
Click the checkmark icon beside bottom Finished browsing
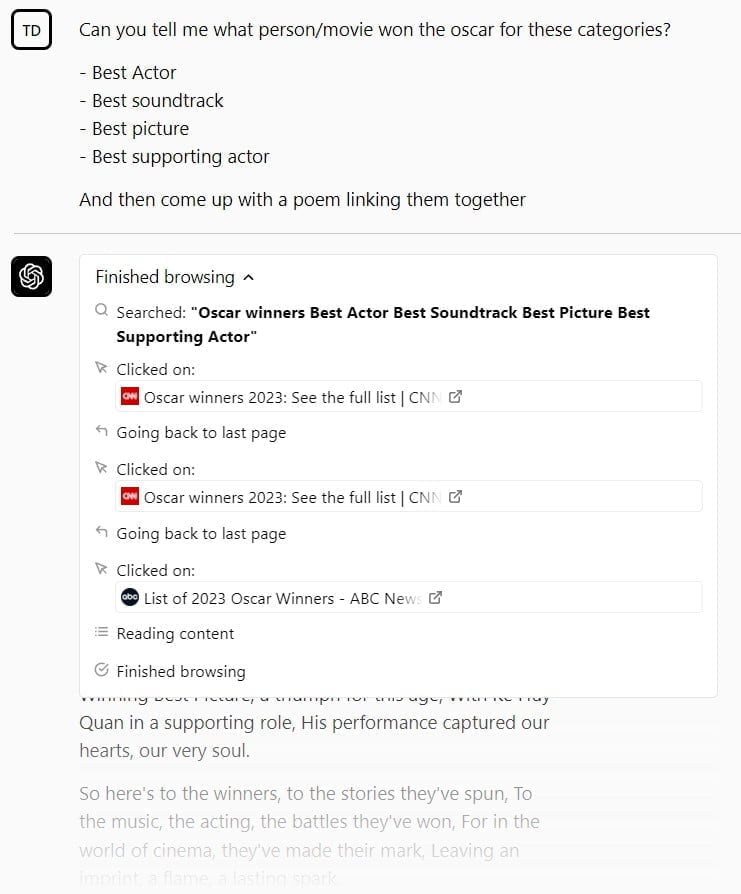click(x=101, y=670)
